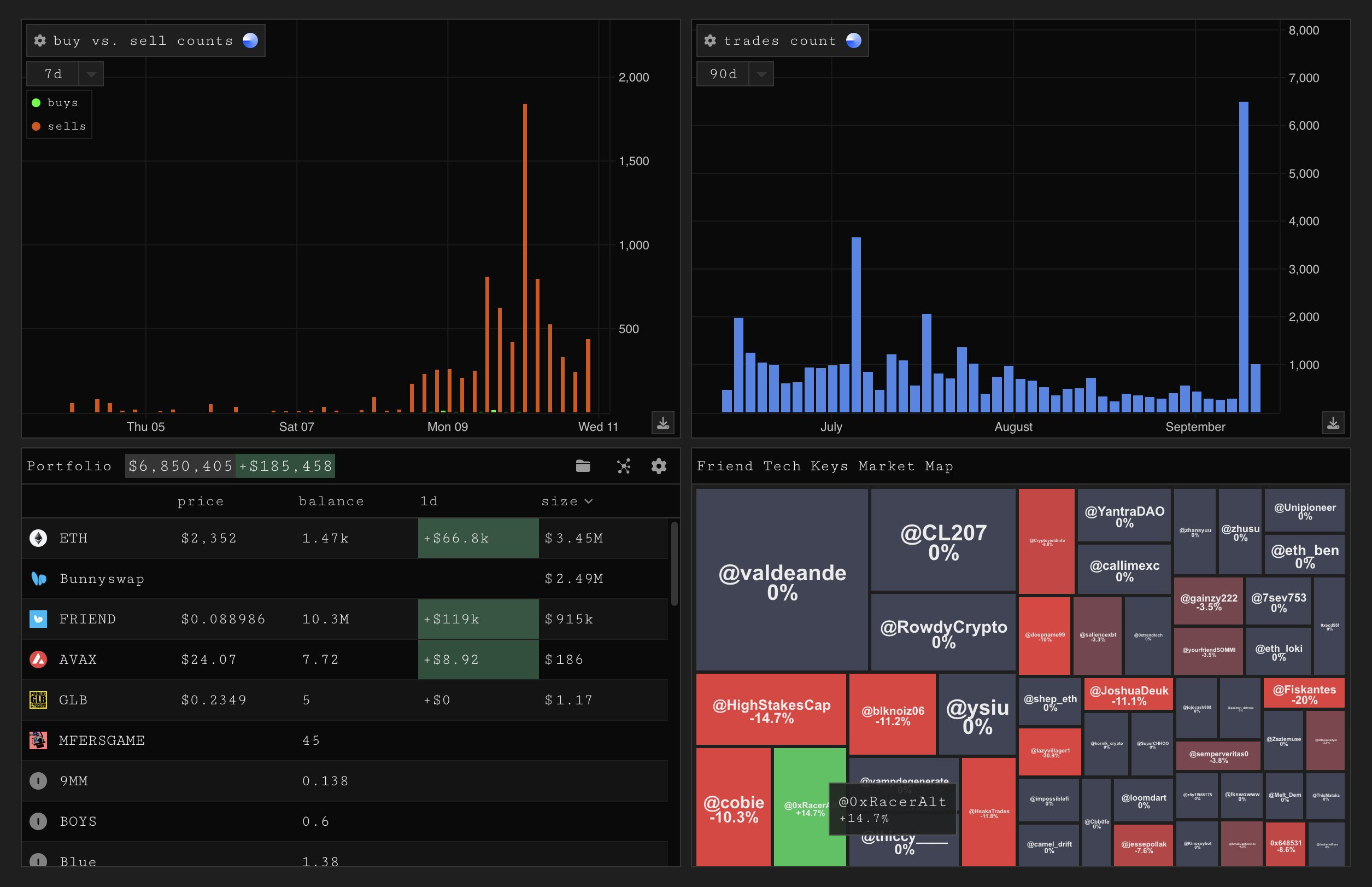
Task: Click the buy vs. sell counts settings gear
Action: coord(40,40)
